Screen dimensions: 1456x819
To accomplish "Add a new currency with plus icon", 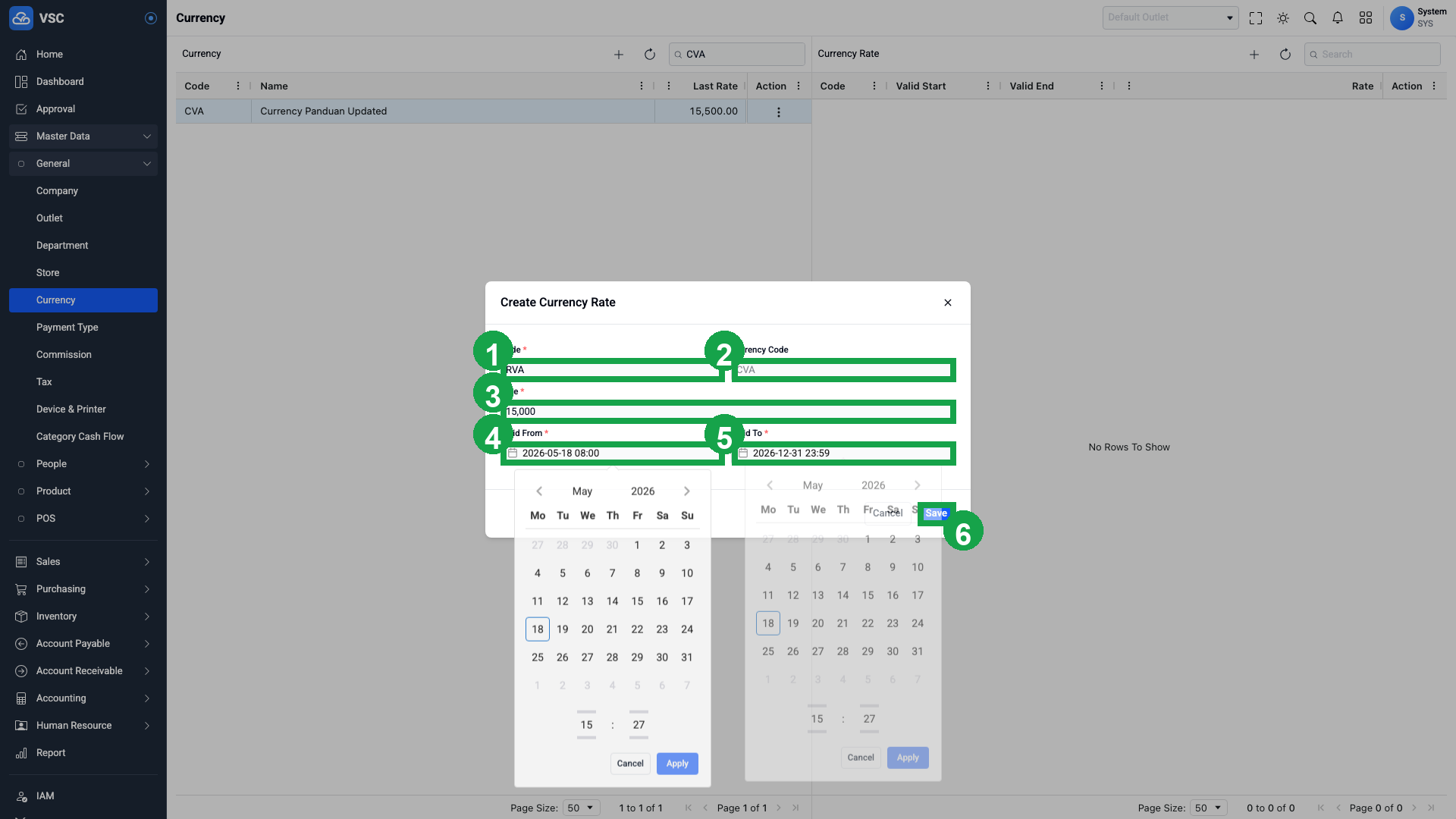I will pos(619,55).
